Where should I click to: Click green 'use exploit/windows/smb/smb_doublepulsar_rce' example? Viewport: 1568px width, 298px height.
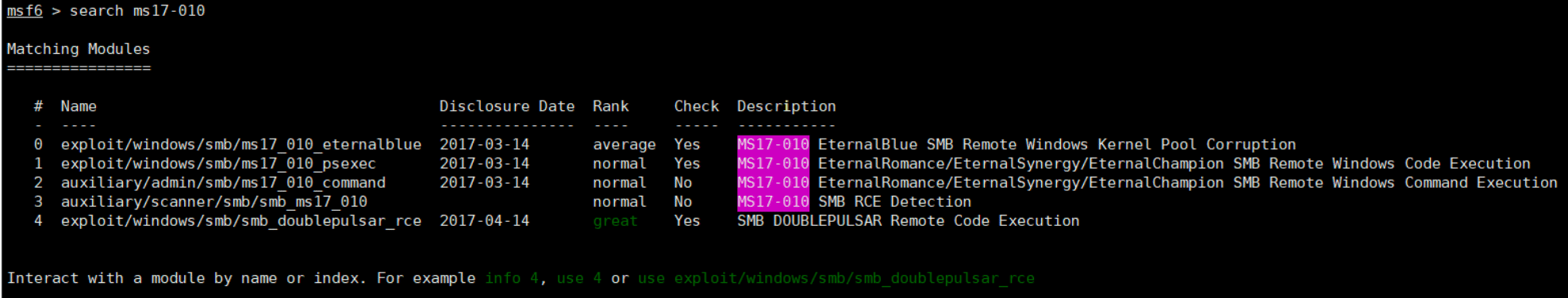[836, 278]
